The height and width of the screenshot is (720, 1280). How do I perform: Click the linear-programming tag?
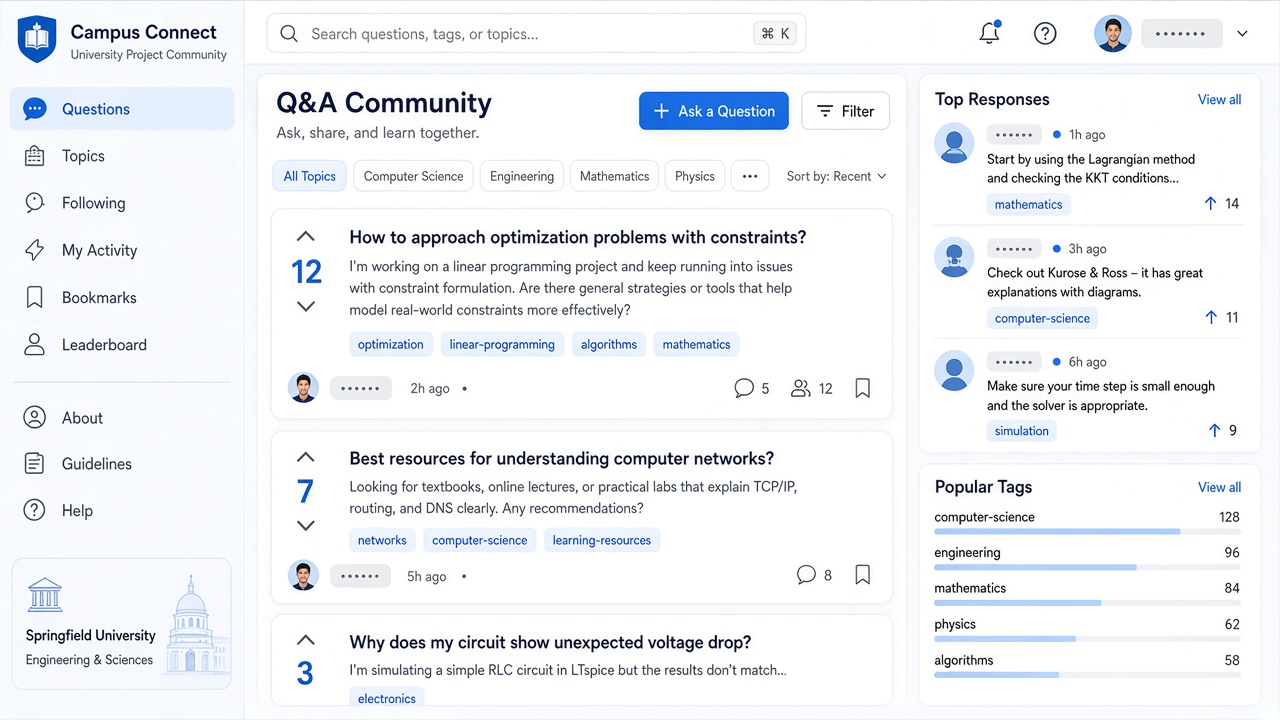click(502, 344)
